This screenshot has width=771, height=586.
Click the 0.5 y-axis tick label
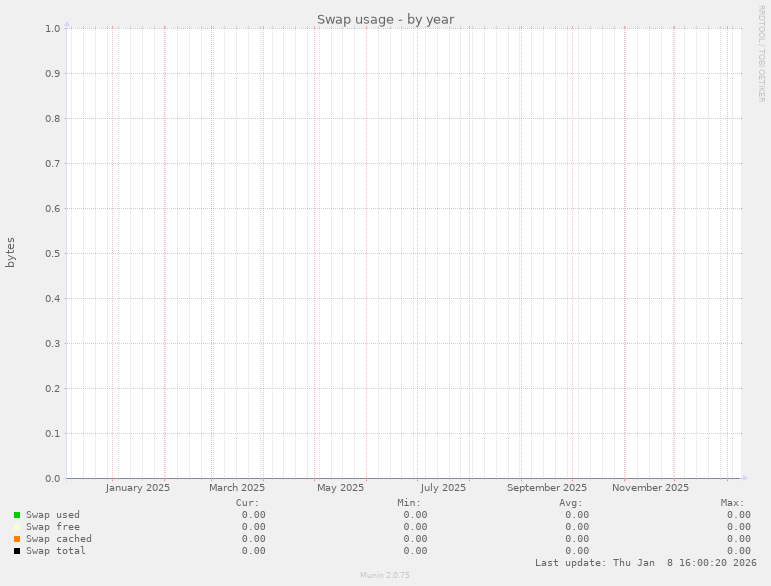pos(53,254)
